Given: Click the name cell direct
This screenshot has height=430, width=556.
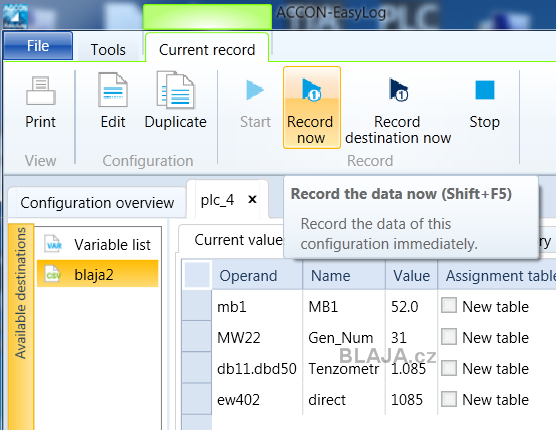Looking at the screenshot, I should pos(344,400).
